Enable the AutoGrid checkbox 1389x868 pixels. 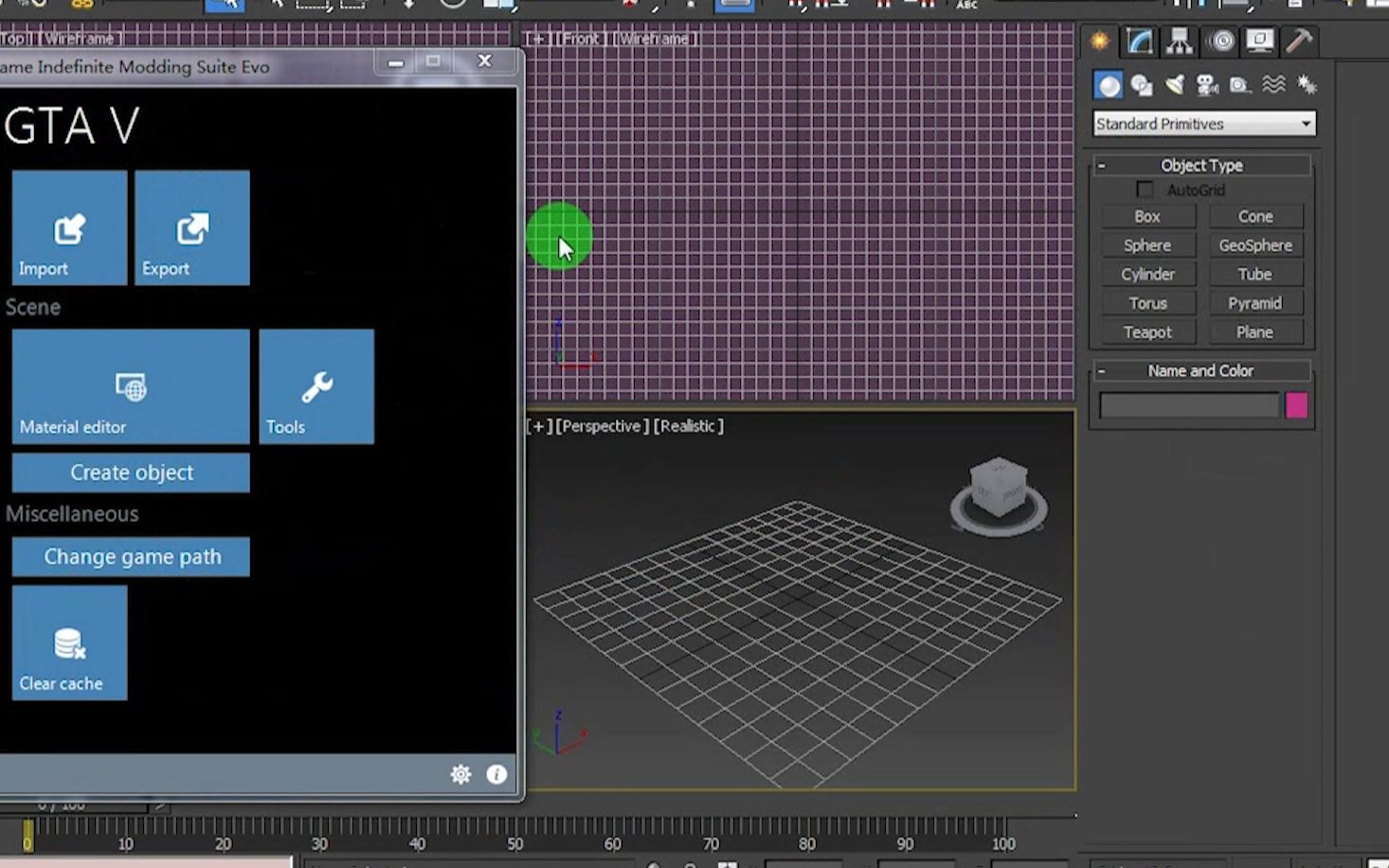click(x=1145, y=190)
